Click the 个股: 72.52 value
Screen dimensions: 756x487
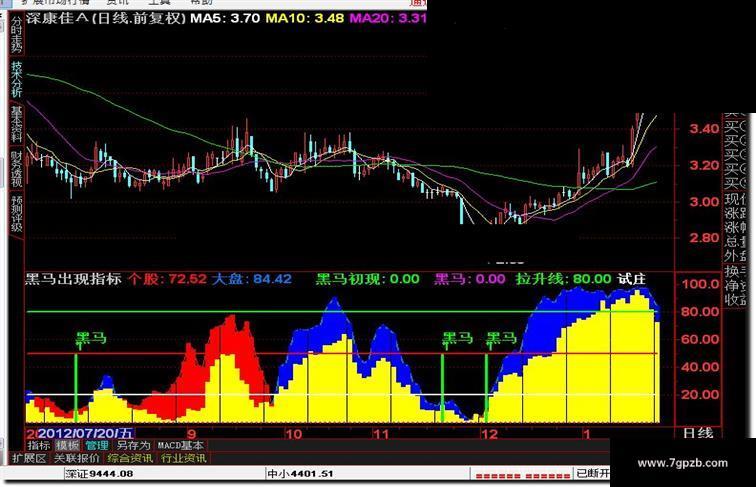[167, 279]
